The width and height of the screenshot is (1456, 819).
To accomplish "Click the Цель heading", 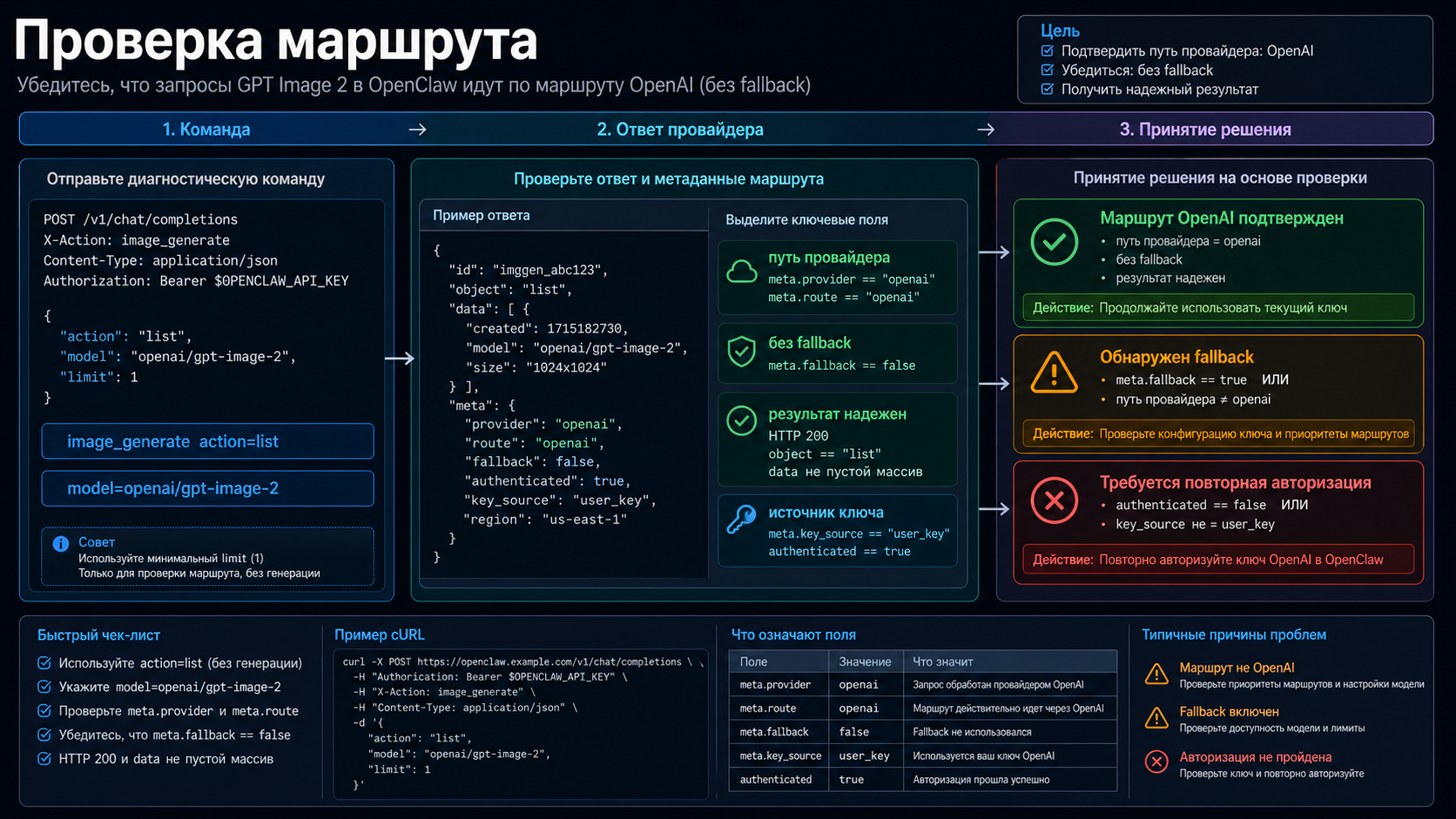I will tap(1060, 30).
